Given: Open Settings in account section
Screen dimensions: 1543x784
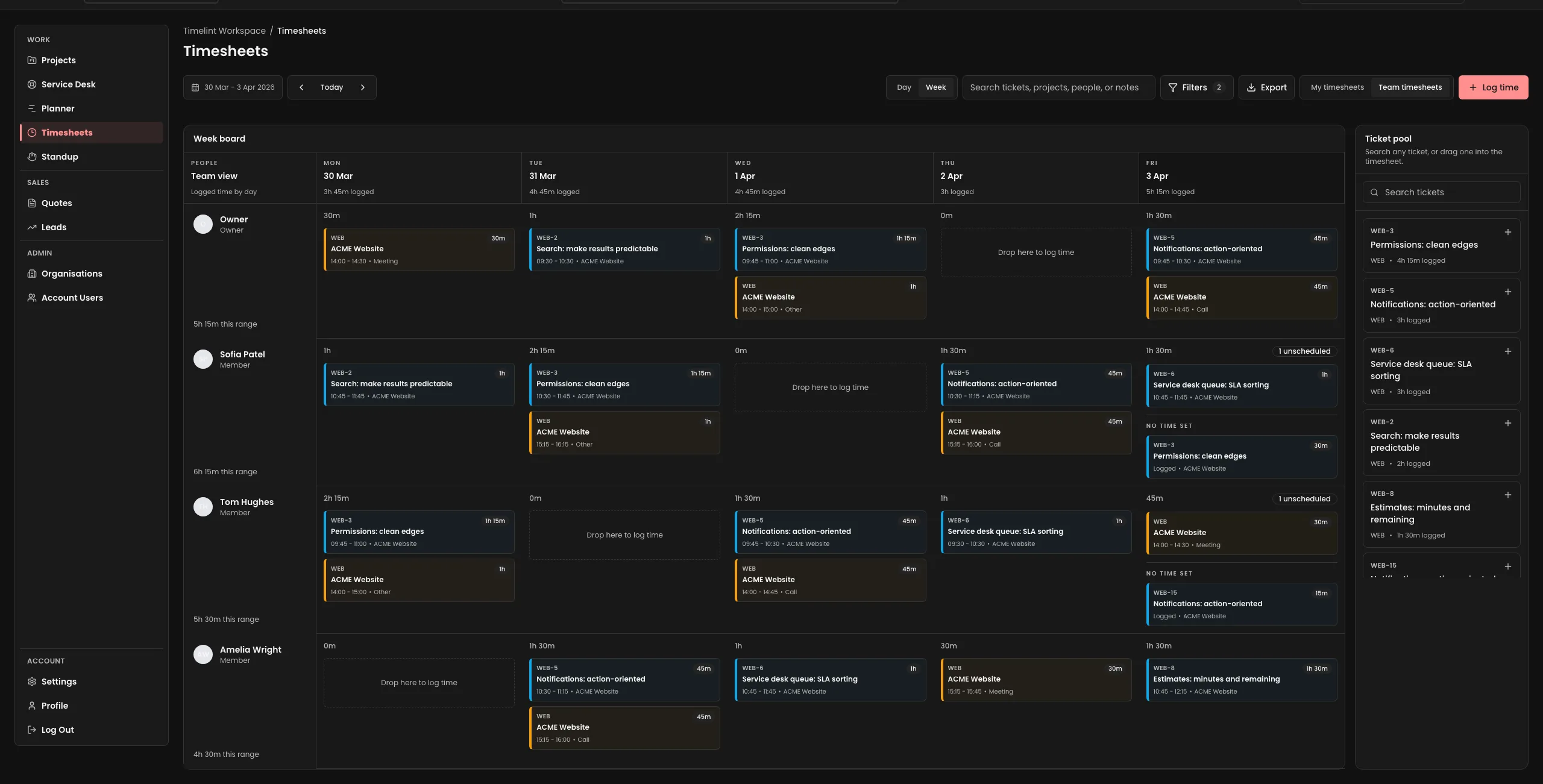Looking at the screenshot, I should pyautogui.click(x=92, y=682).
